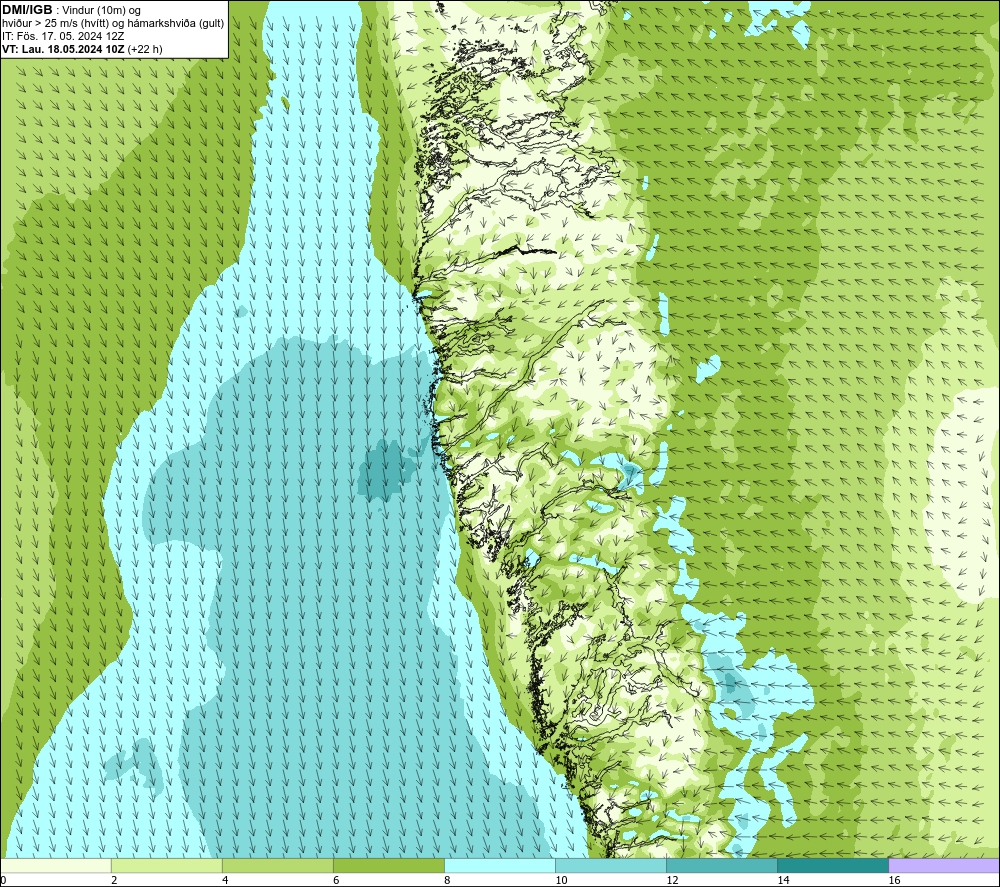The height and width of the screenshot is (887, 1000).
Task: Click the scale label '8'
Action: coord(447,881)
